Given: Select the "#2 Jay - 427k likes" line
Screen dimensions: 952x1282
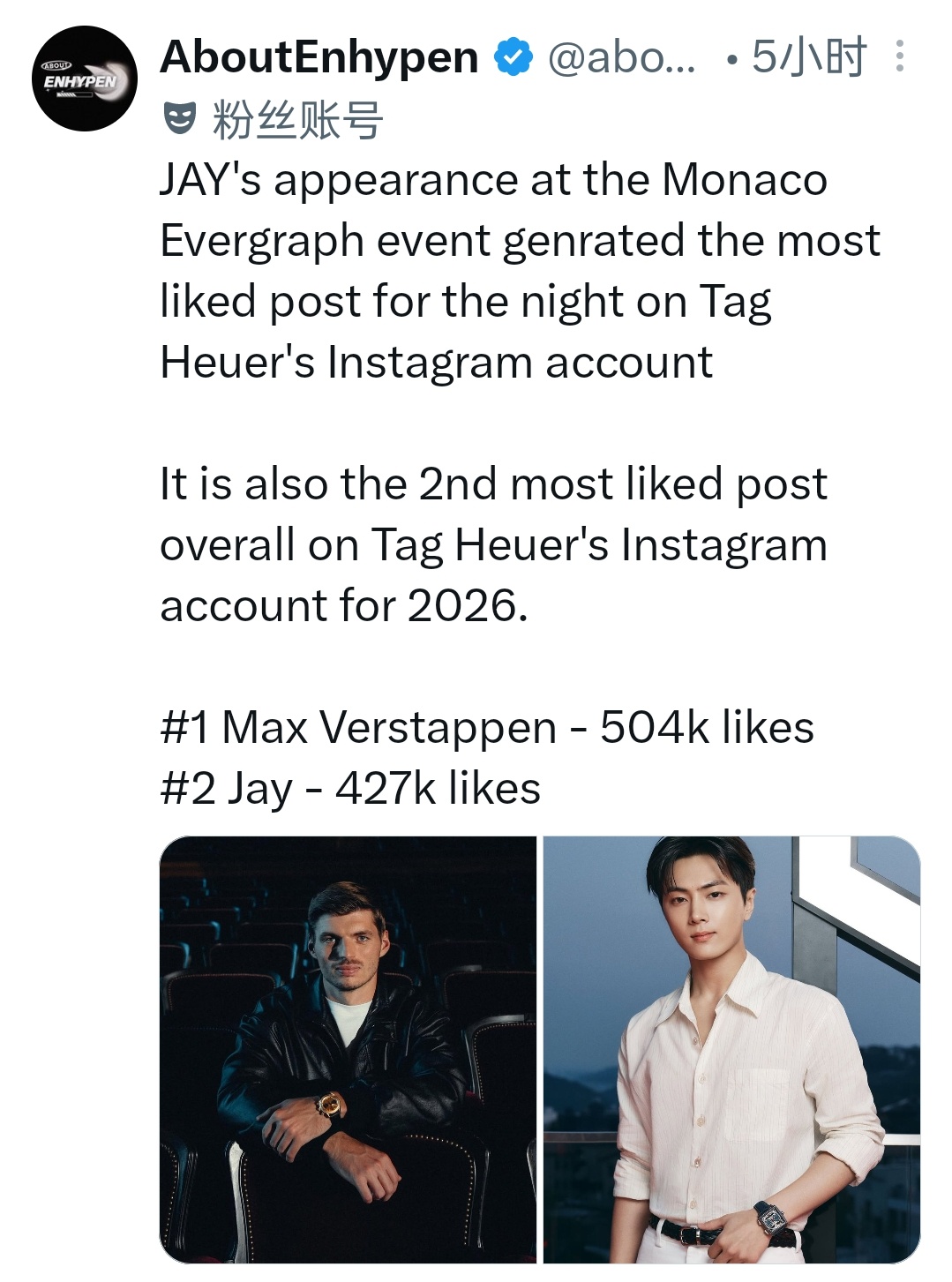Looking at the screenshot, I should [x=350, y=789].
